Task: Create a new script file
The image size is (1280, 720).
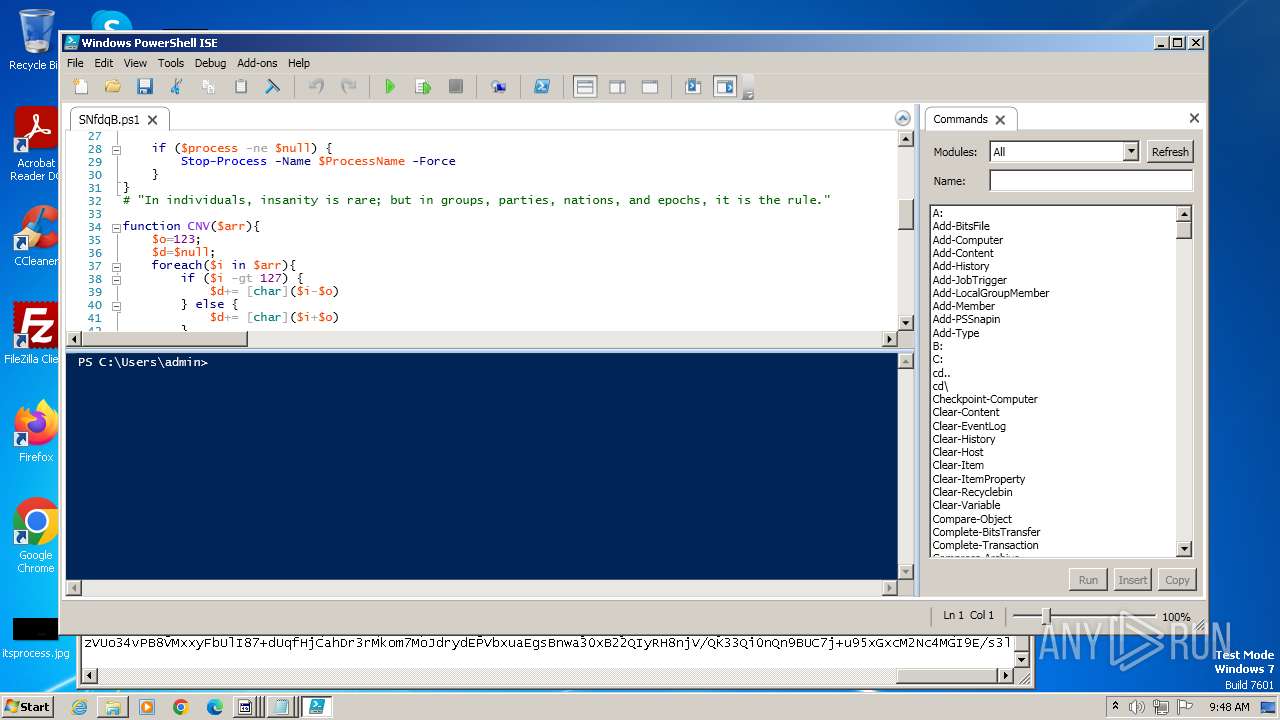Action: (80, 87)
